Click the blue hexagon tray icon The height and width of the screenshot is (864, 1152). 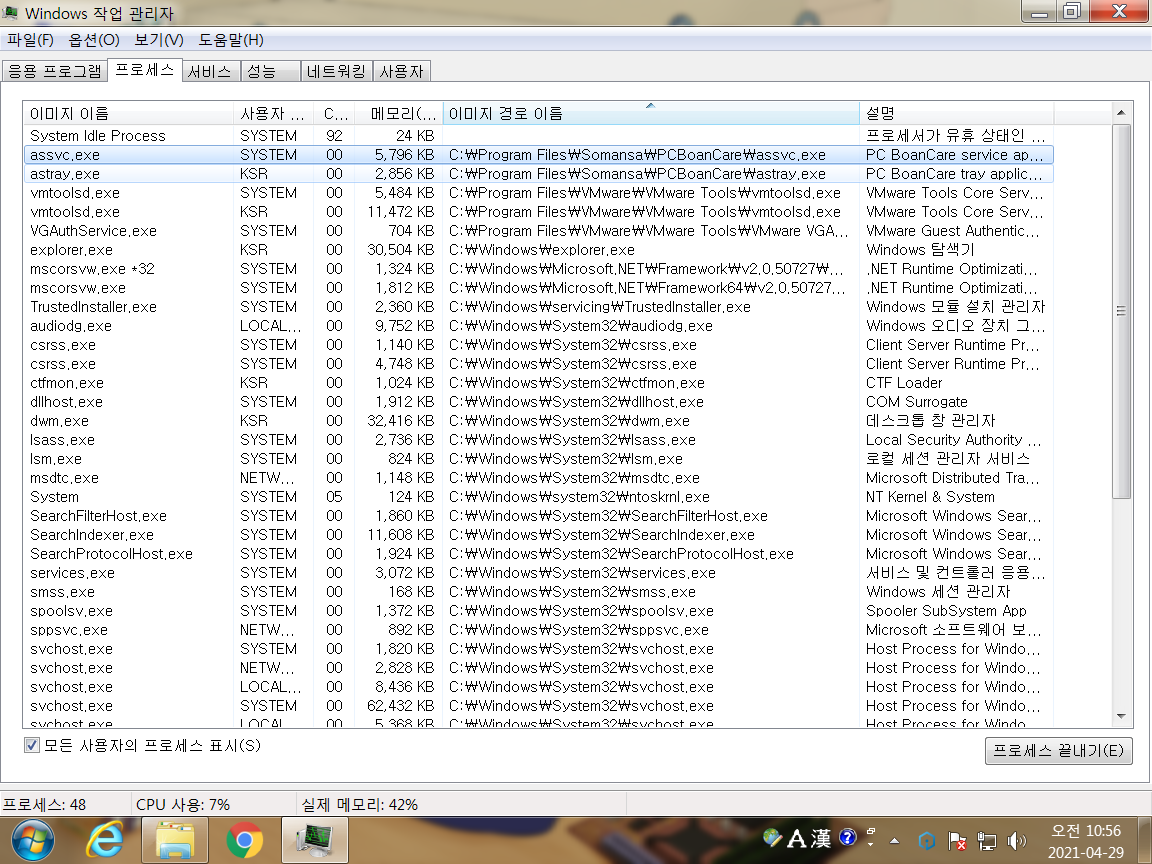(927, 840)
